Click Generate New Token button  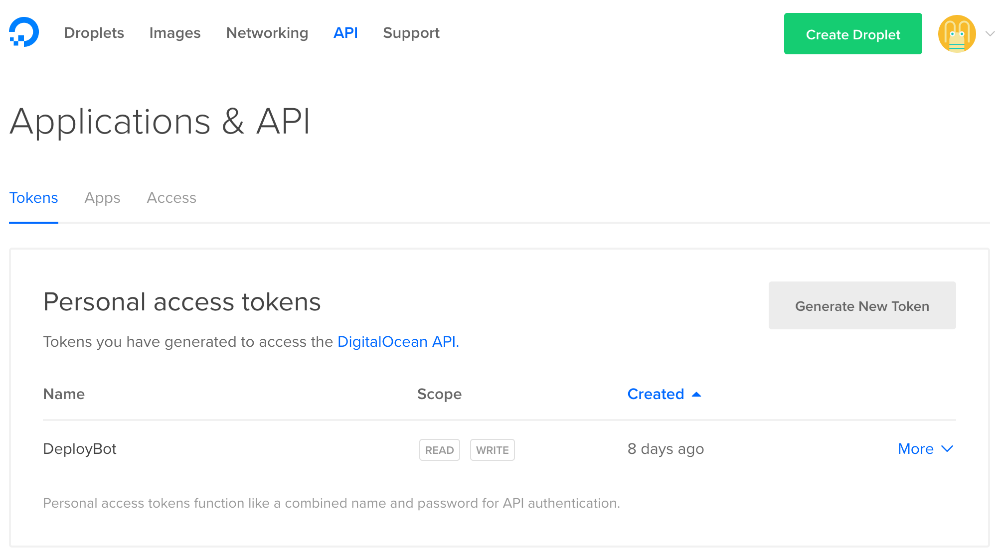coord(862,305)
